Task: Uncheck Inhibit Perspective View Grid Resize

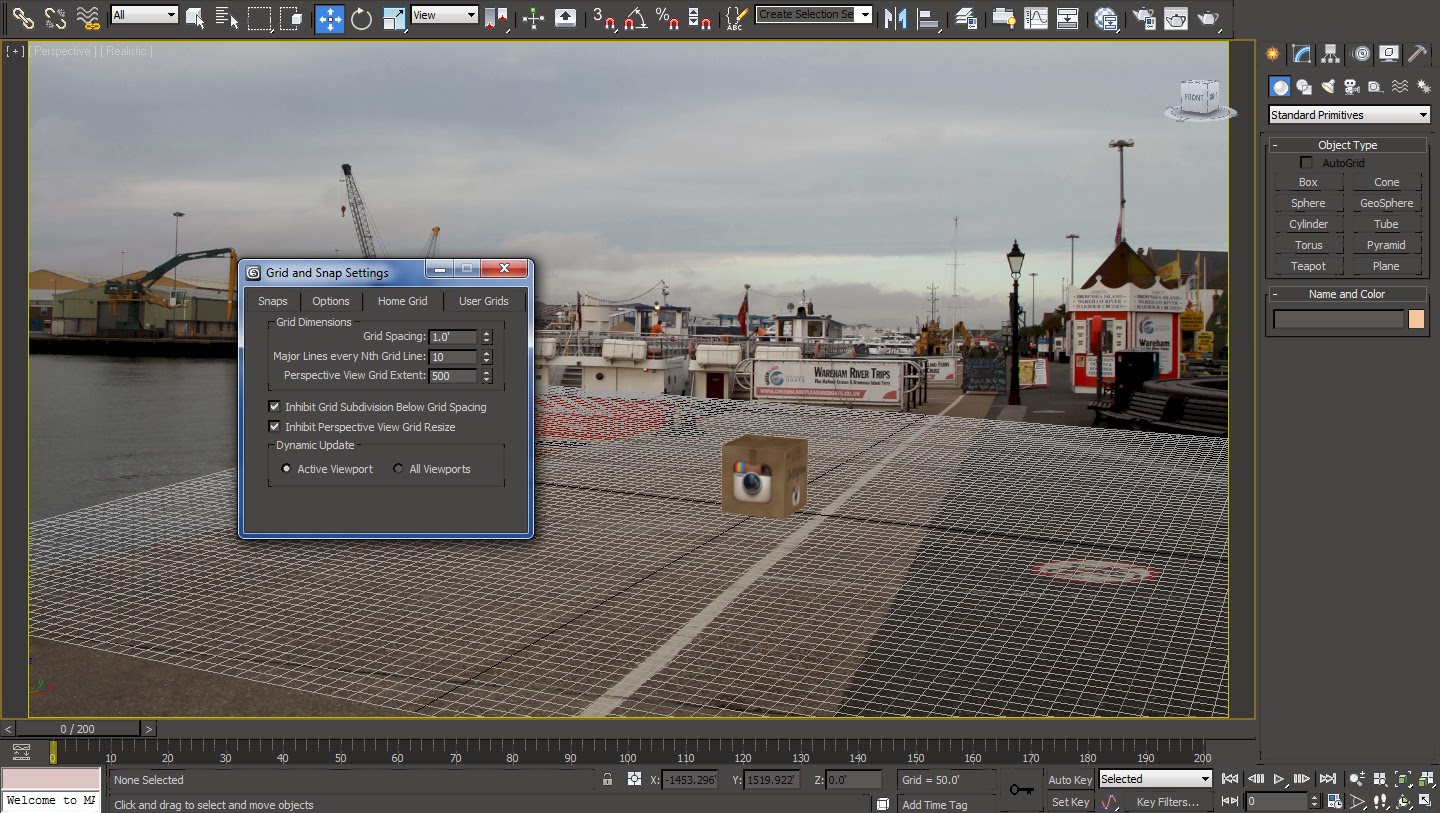Action: pos(275,427)
